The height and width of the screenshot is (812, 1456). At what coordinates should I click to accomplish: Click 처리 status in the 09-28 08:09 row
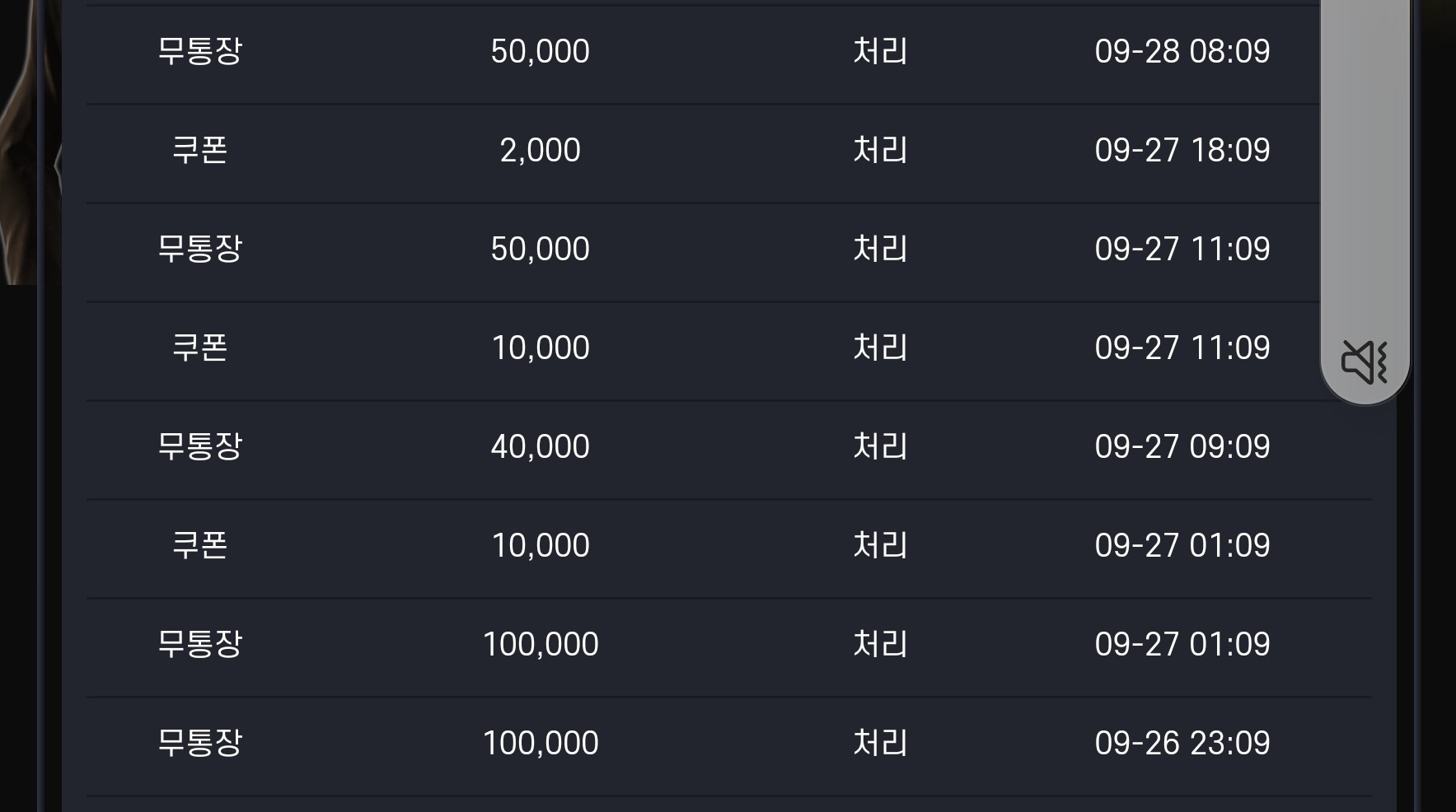[880, 51]
